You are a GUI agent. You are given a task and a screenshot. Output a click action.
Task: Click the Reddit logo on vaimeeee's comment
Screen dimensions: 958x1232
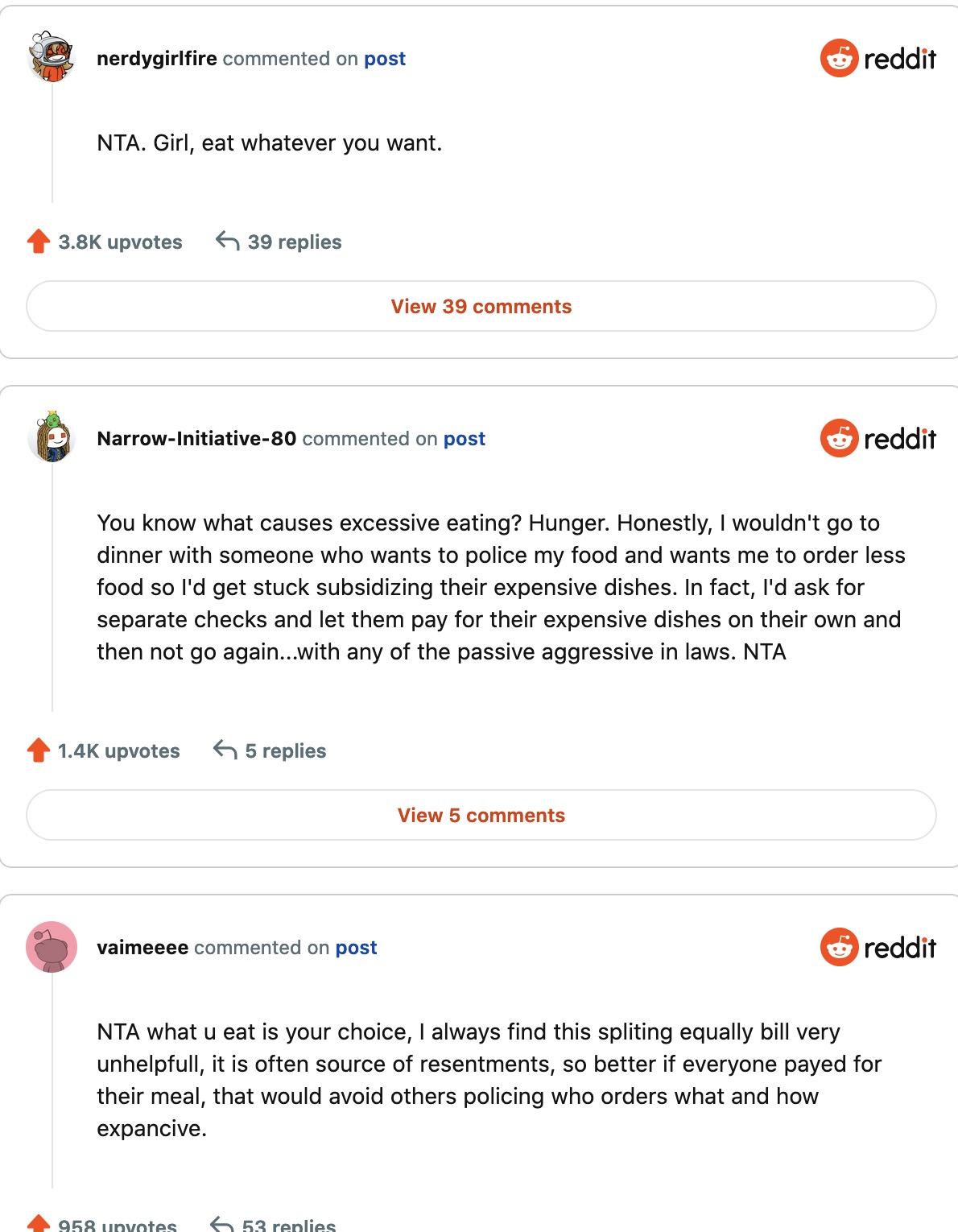click(877, 947)
